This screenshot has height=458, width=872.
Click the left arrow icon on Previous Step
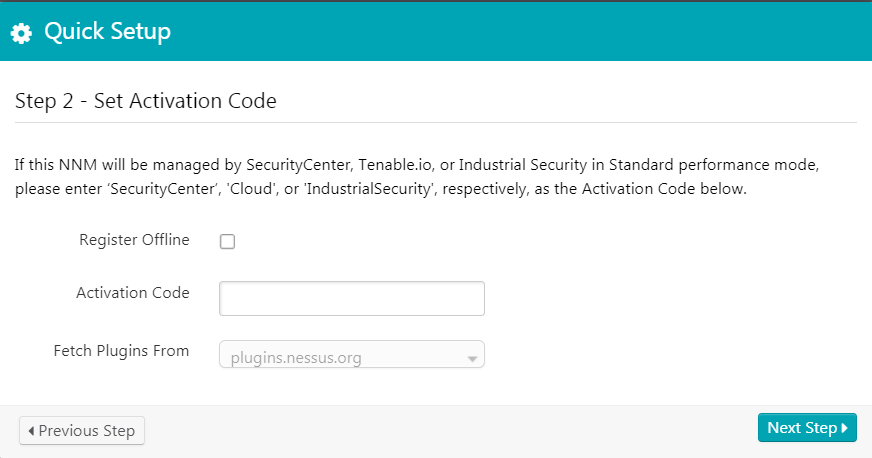[x=31, y=431]
